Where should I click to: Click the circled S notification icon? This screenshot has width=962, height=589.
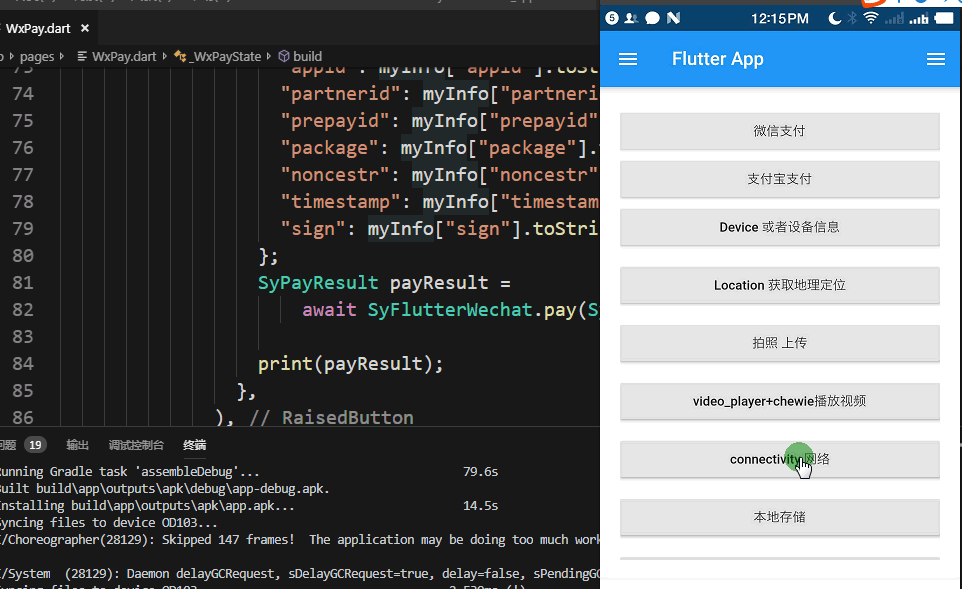pyautogui.click(x=612, y=18)
